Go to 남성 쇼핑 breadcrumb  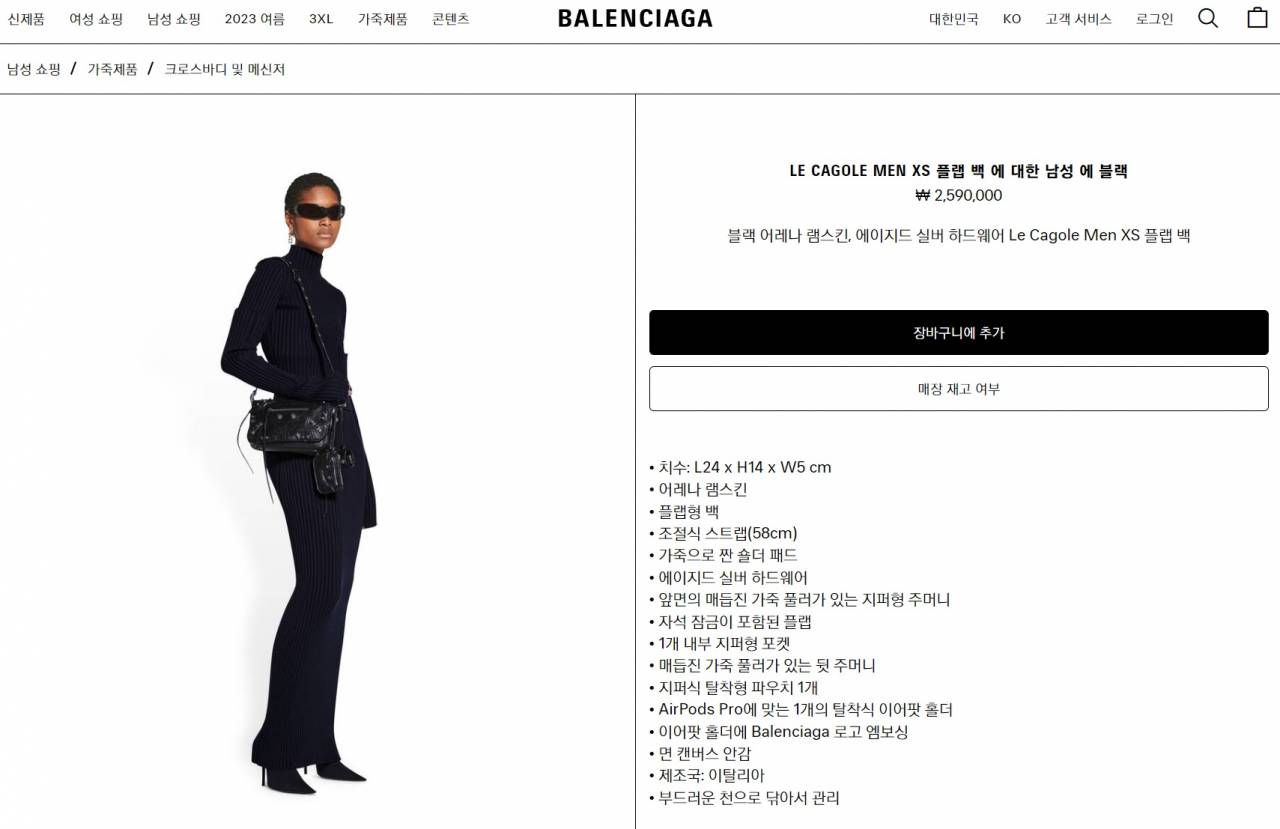pos(34,69)
